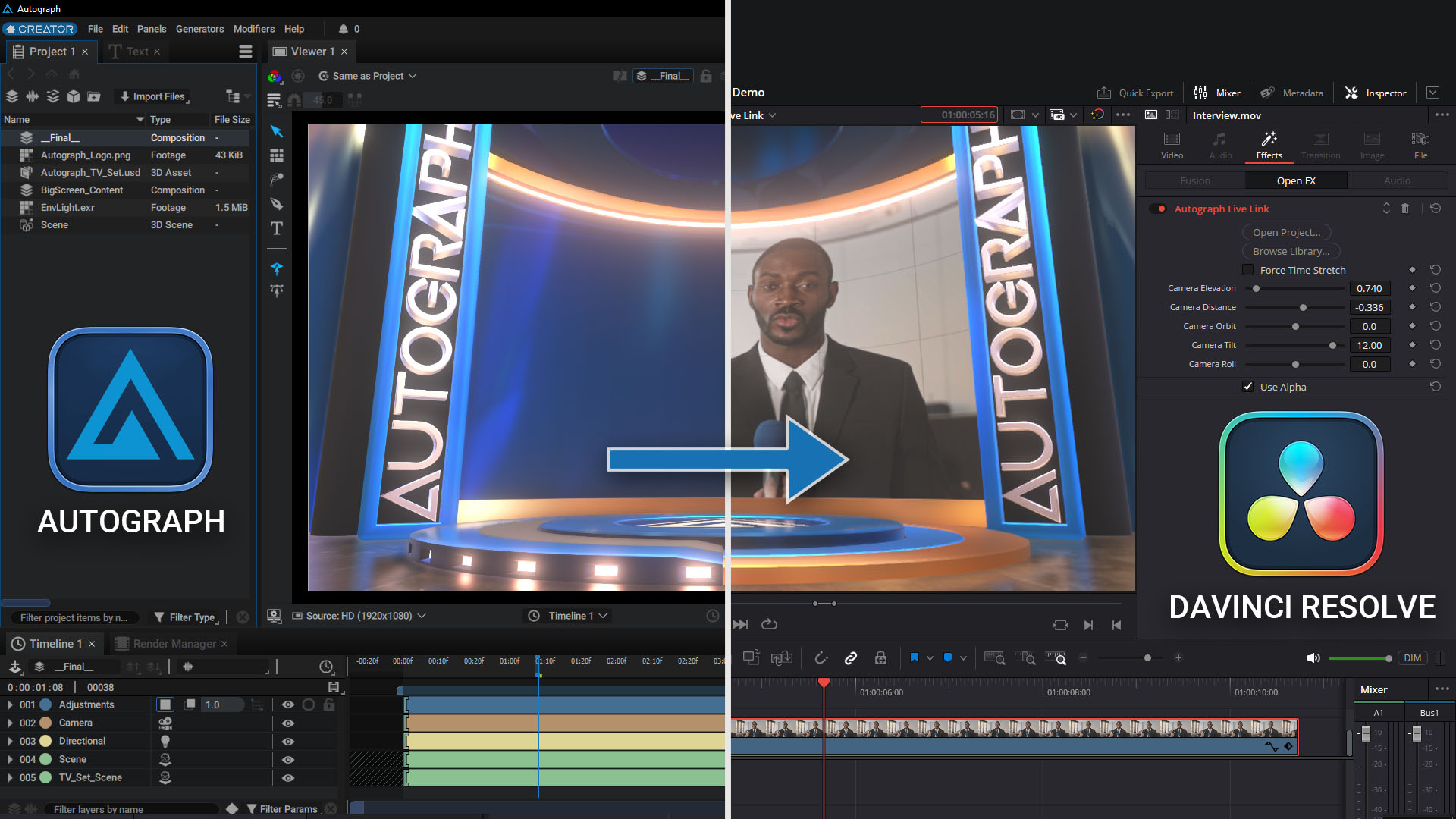Click the filter project items field
Viewport: 1456px width, 819px height.
point(74,617)
